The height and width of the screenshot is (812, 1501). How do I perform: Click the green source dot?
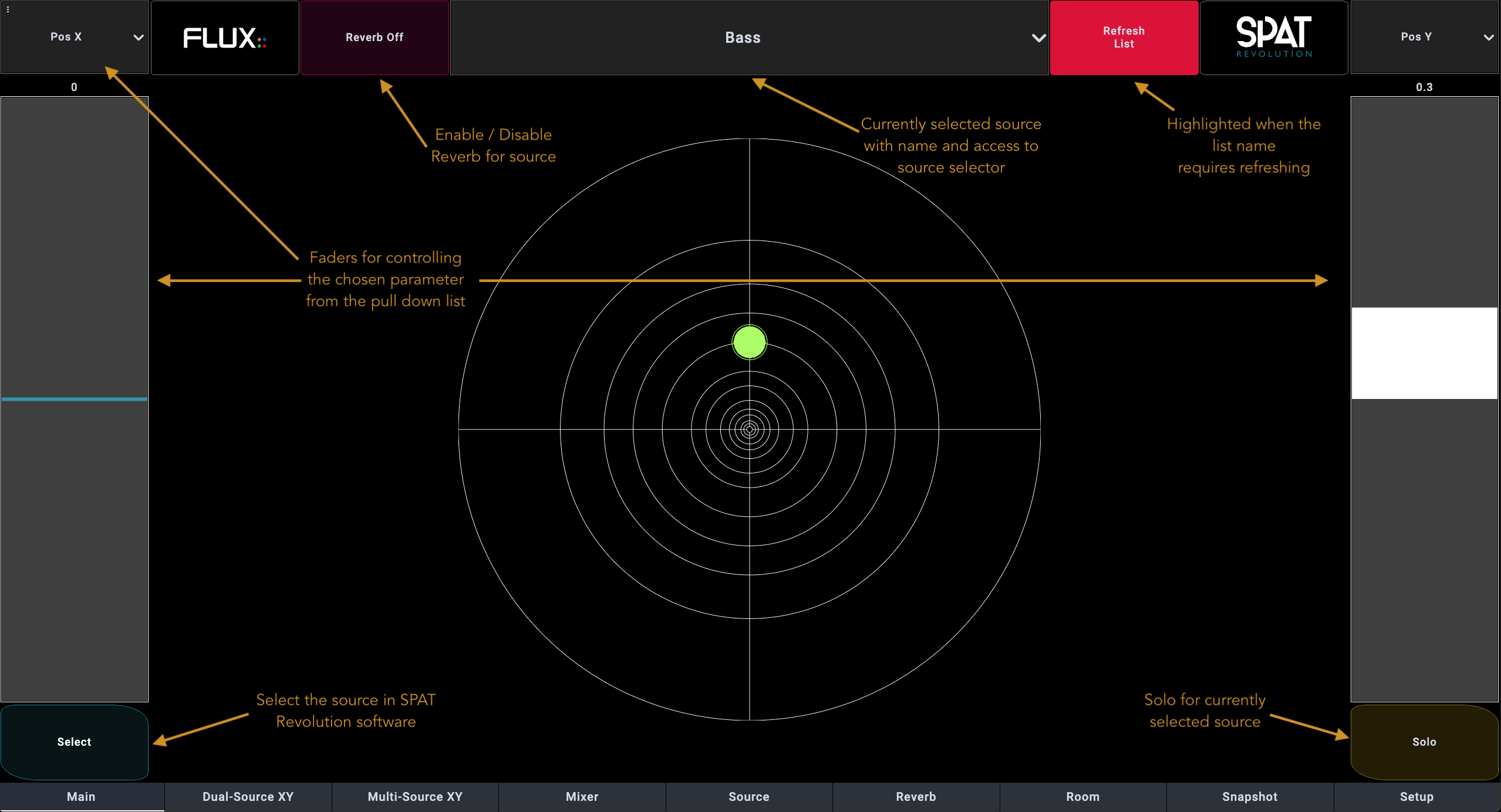(749, 342)
